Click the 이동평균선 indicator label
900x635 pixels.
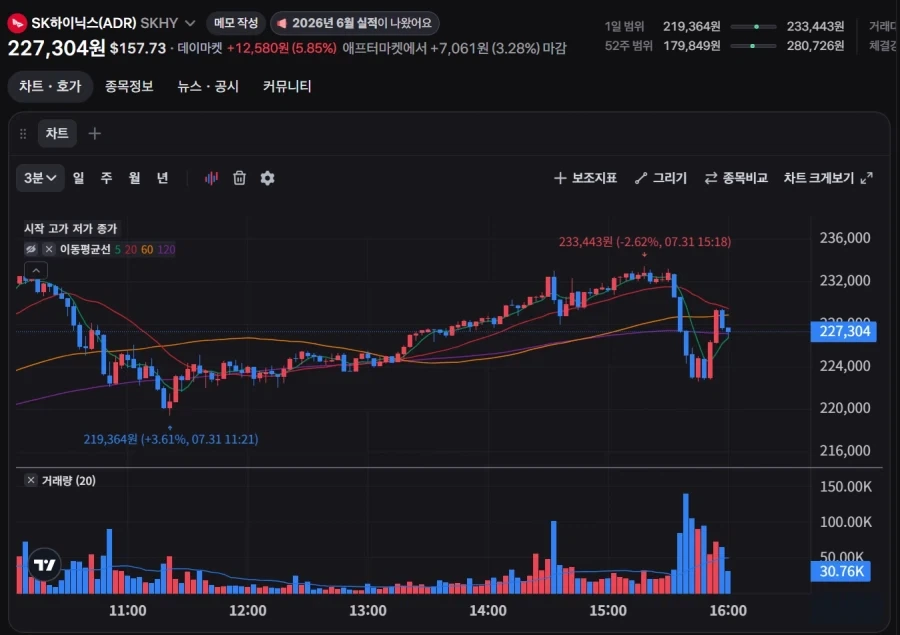click(x=85, y=249)
